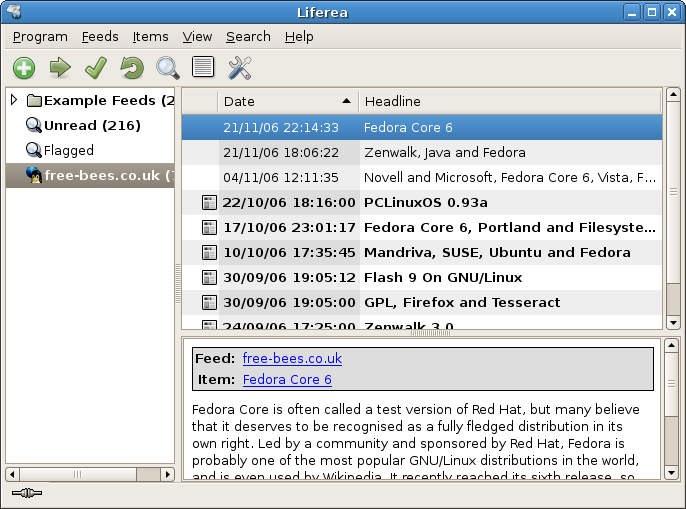
Task: Click the Date column sort arrow
Action: point(346,101)
